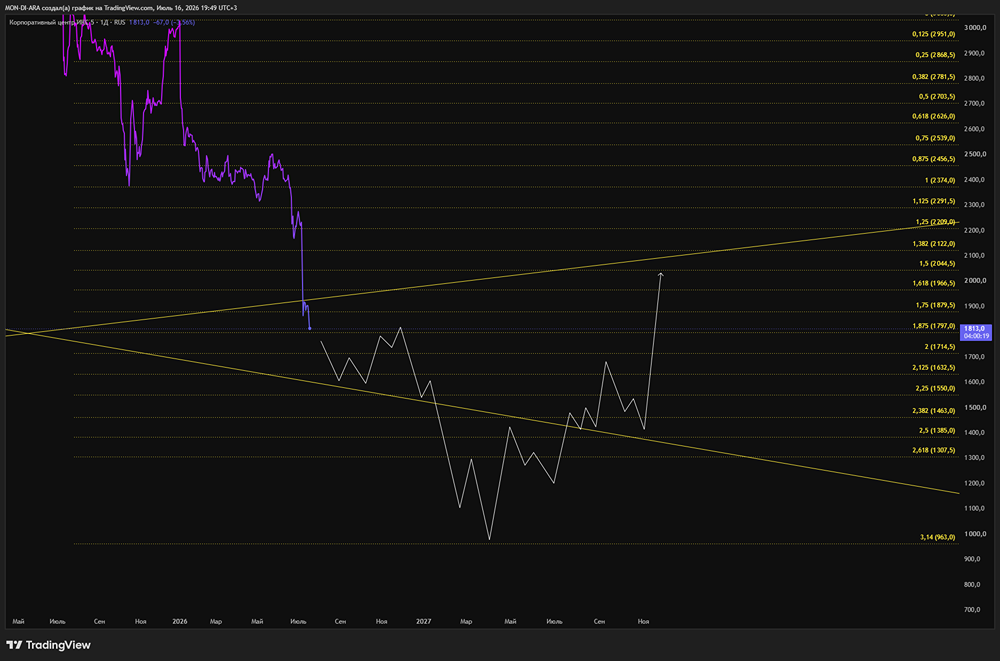This screenshot has width=1000, height=661.
Task: Click the Сен 2026 time axis label
Action: [x=341, y=621]
